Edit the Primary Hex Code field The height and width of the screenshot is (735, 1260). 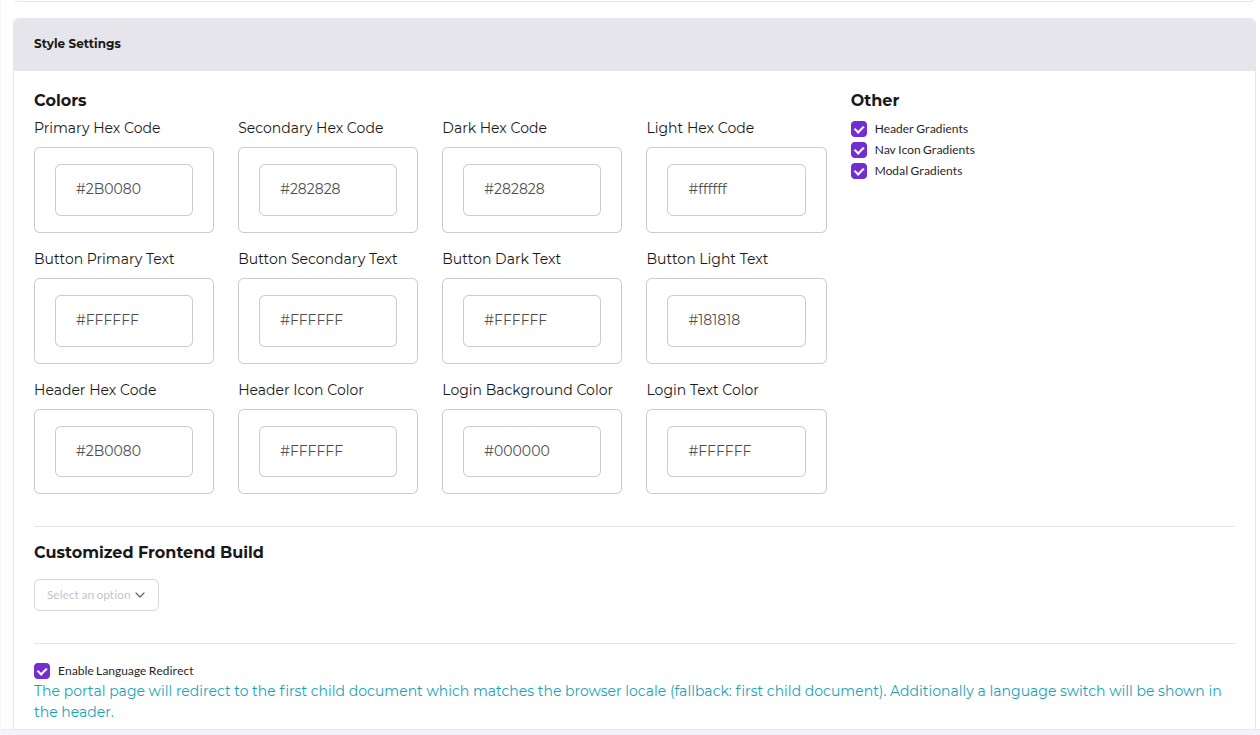(124, 190)
